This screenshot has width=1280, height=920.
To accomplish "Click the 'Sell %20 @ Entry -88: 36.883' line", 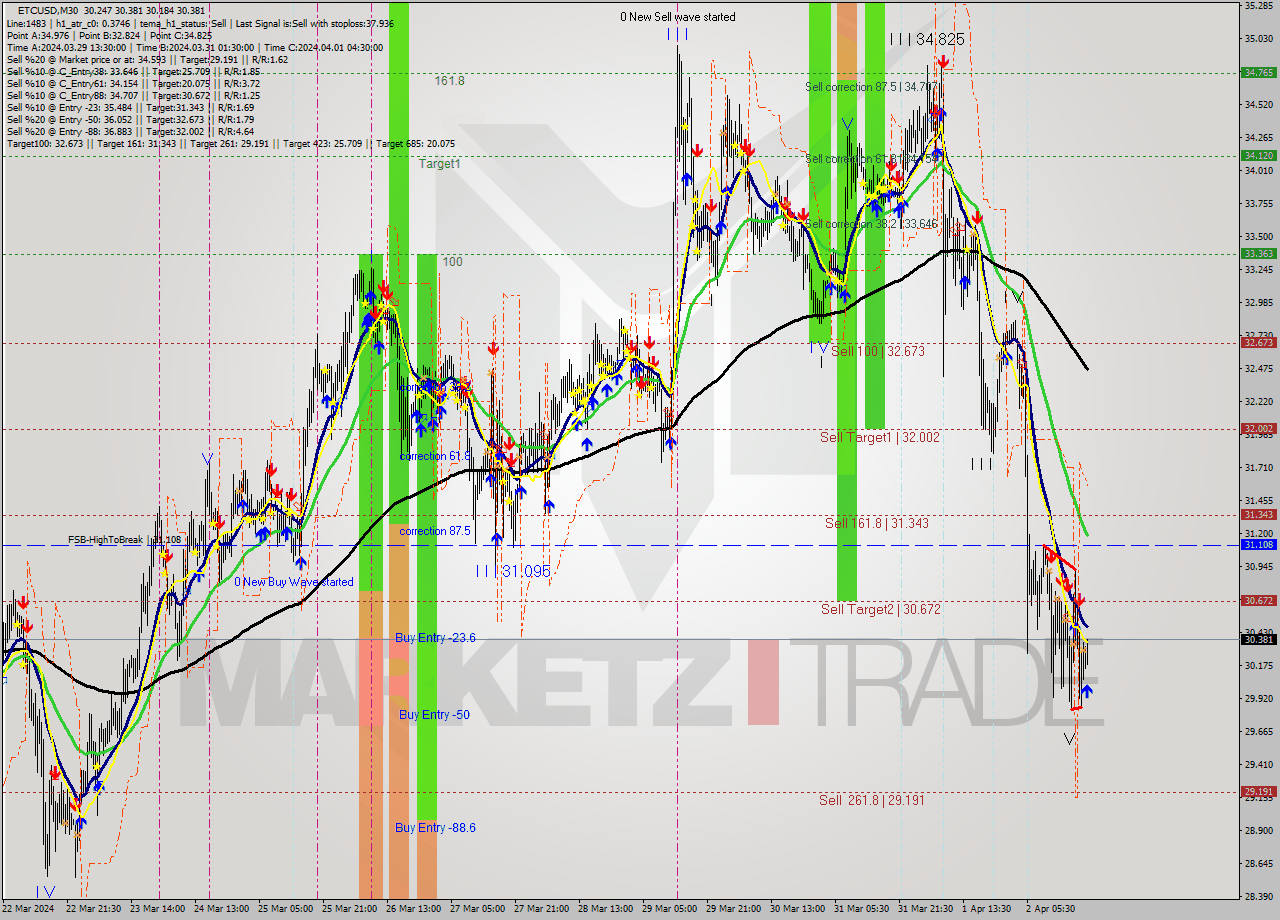I will coord(130,131).
